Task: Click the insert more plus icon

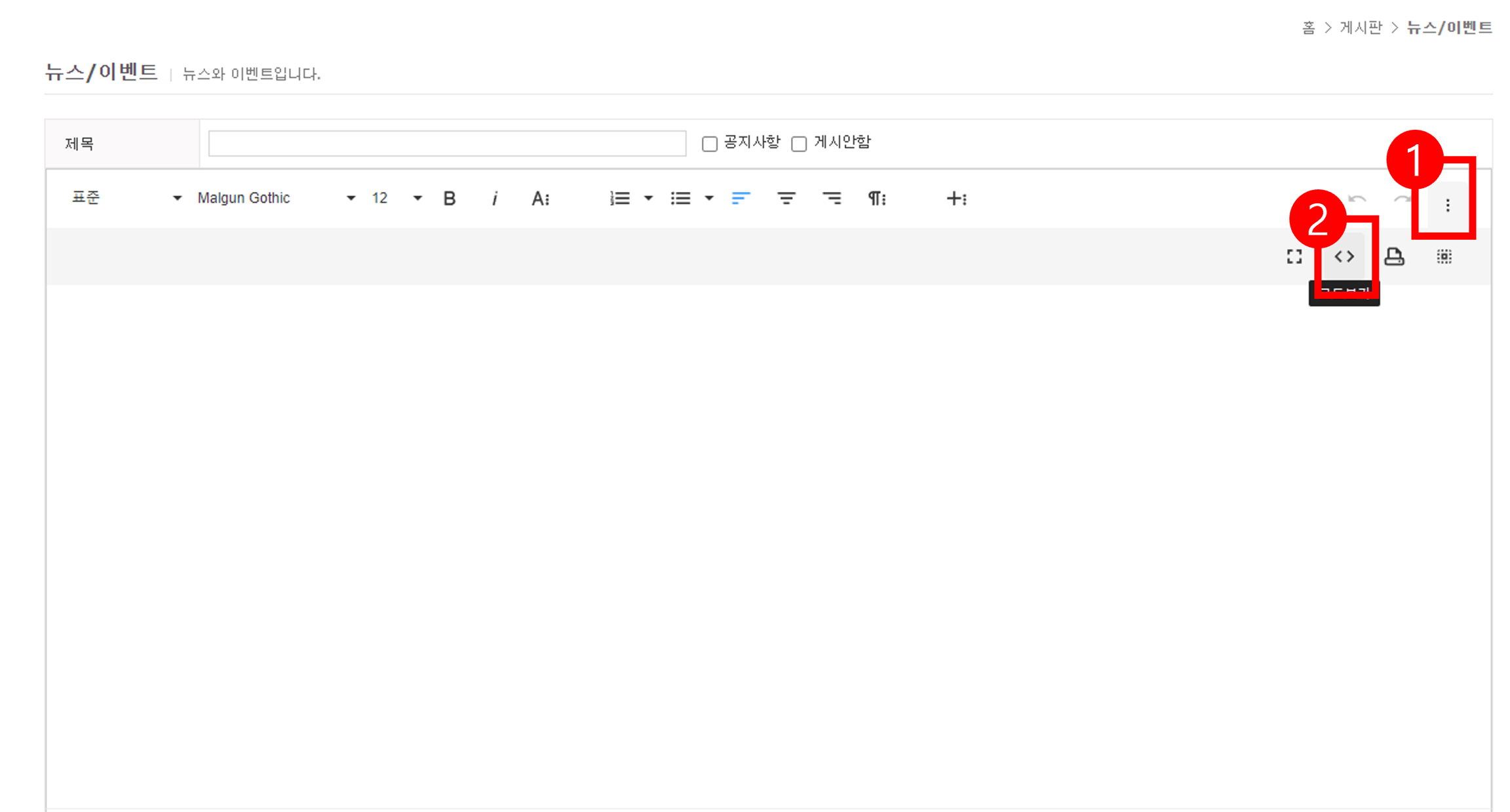Action: tap(956, 198)
